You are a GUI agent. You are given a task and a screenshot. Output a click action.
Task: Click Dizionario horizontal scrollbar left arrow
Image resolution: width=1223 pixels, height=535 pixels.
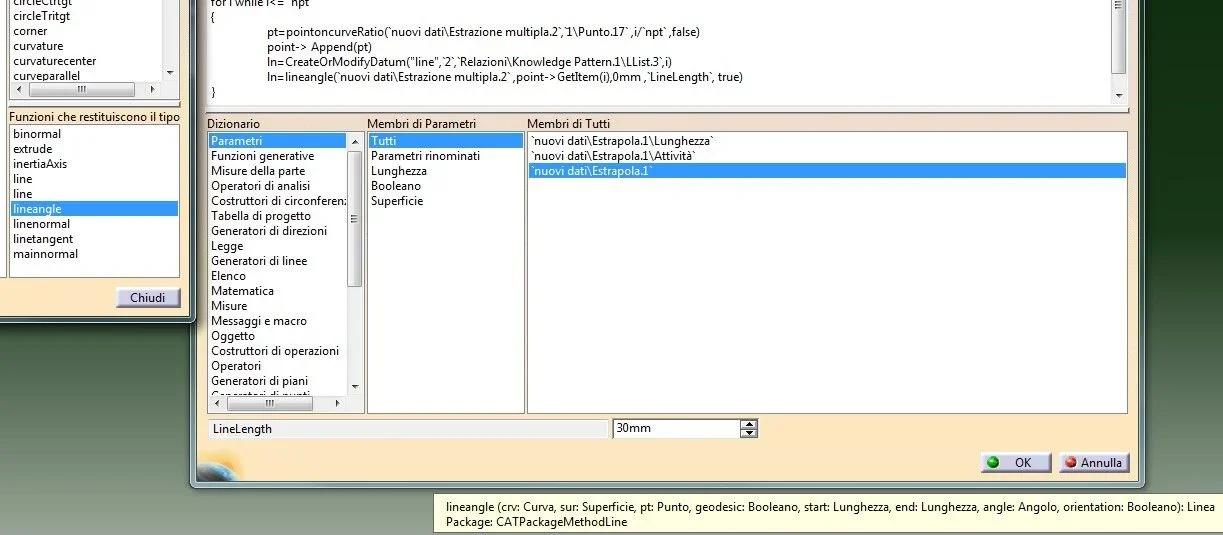coord(216,404)
